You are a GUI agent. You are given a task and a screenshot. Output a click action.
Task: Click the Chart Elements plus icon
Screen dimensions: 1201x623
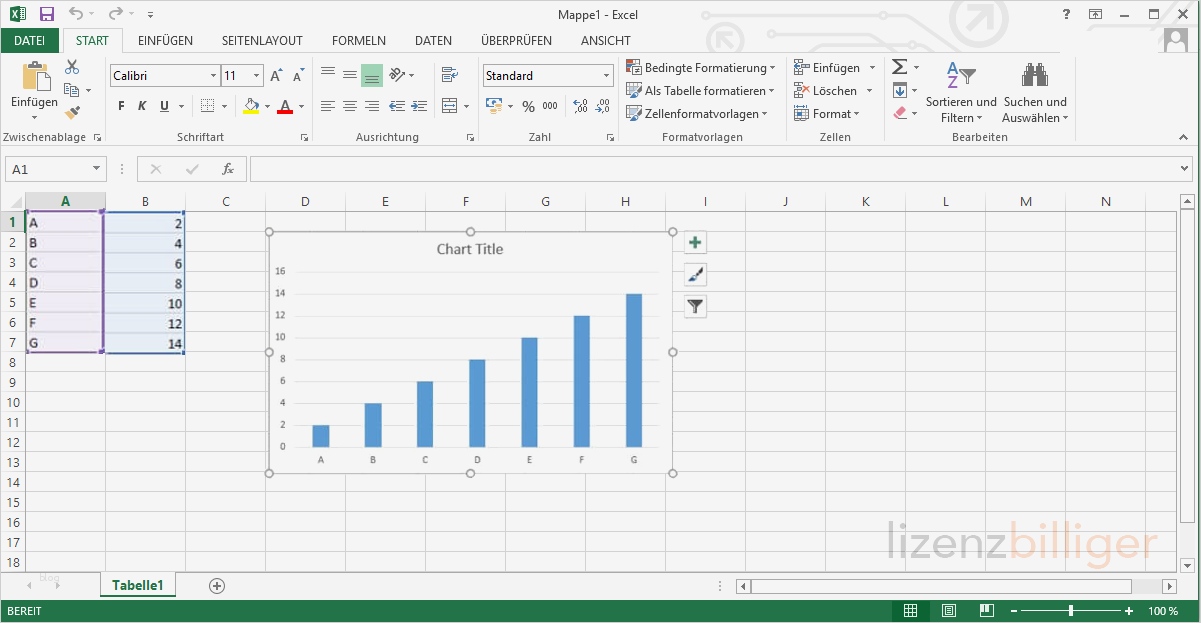point(695,243)
